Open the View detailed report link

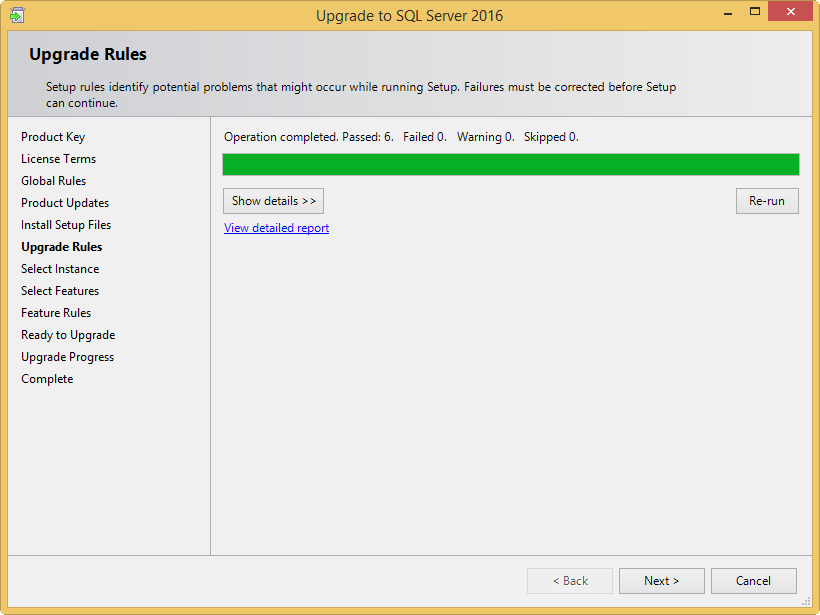276,228
